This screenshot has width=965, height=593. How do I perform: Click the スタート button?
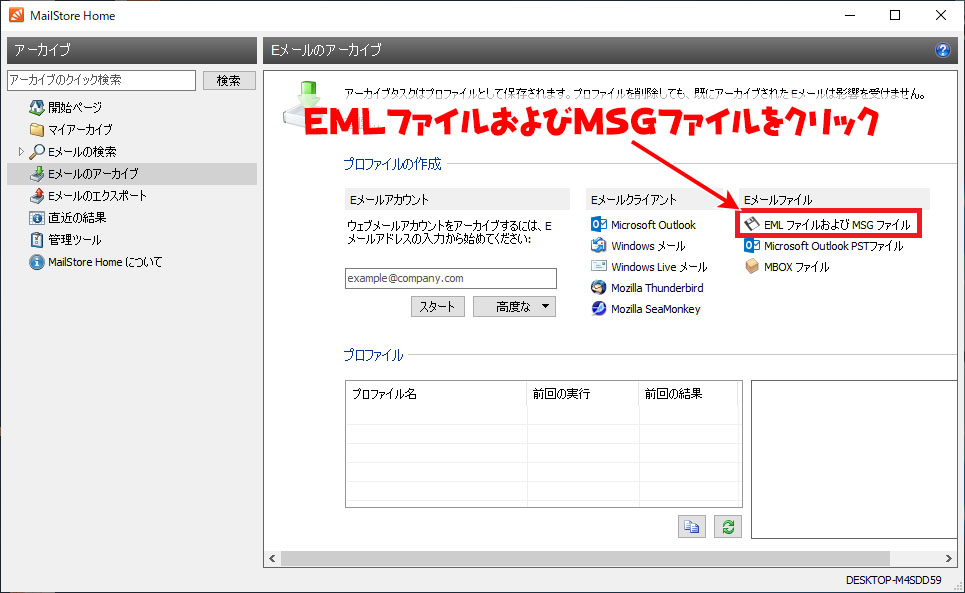pyautogui.click(x=438, y=306)
